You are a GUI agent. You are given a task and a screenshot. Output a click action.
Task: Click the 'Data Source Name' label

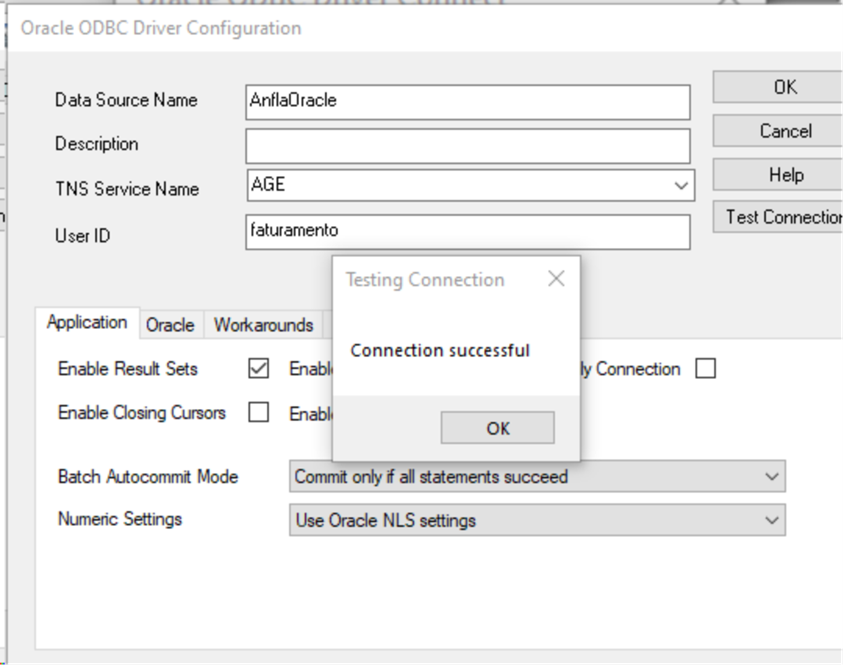pos(126,100)
